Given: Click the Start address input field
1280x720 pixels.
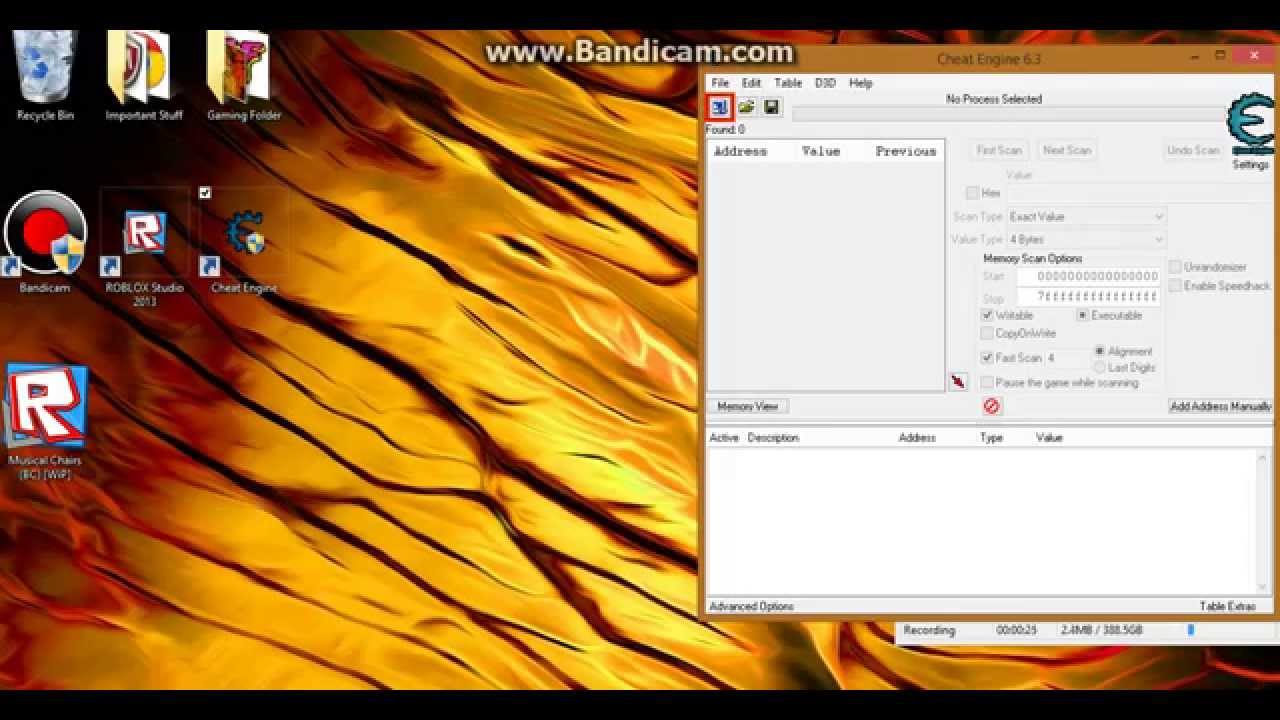Looking at the screenshot, I should [x=1089, y=276].
